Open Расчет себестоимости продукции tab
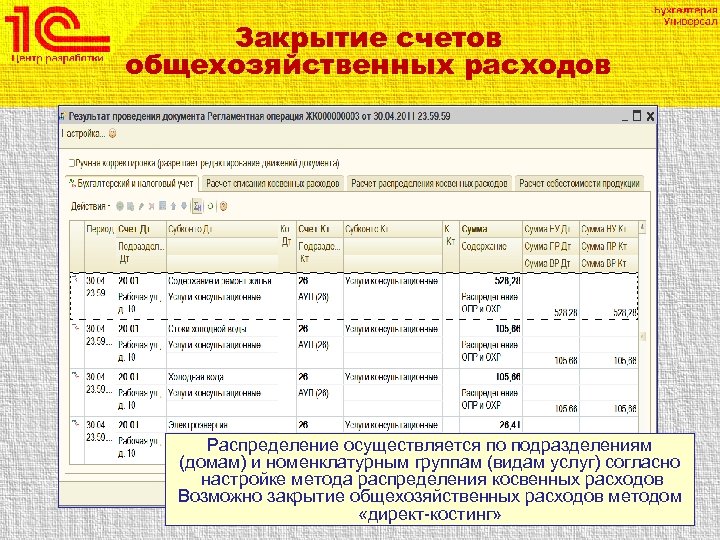This screenshot has height=540, width=720. [579, 183]
